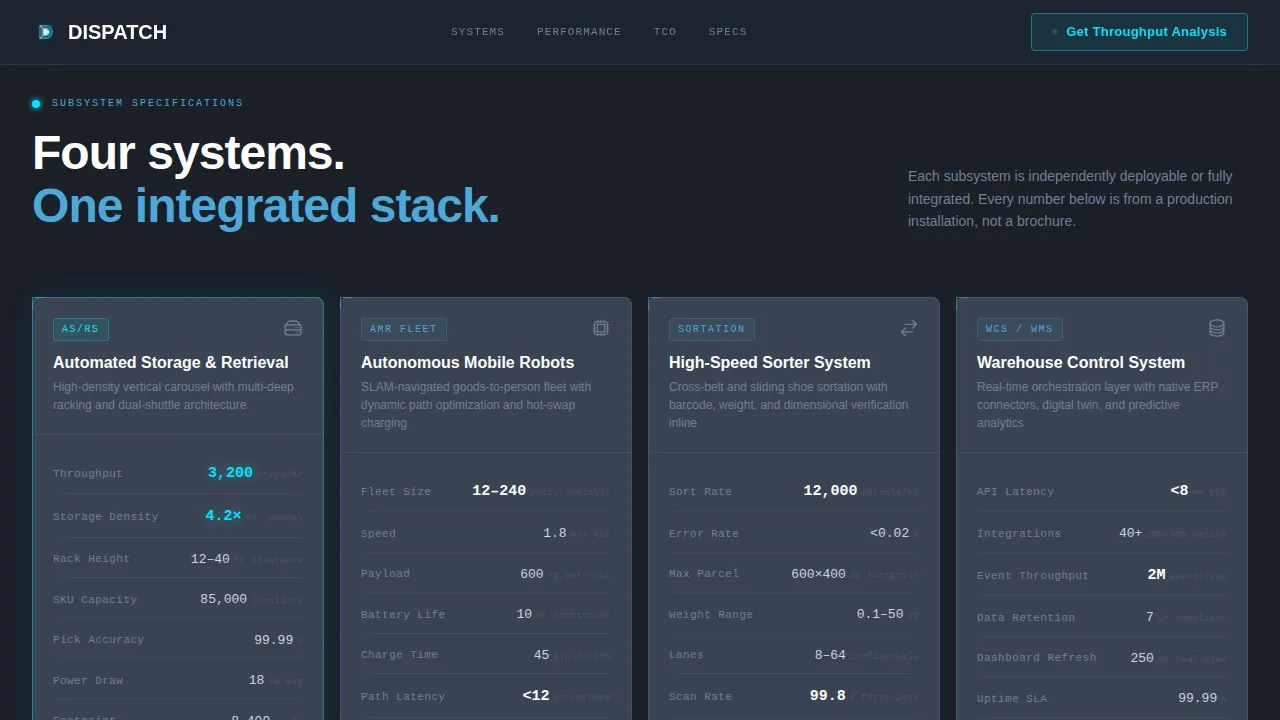1280x720 pixels.
Task: Click Get Throughput Analysis button
Action: [1139, 32]
